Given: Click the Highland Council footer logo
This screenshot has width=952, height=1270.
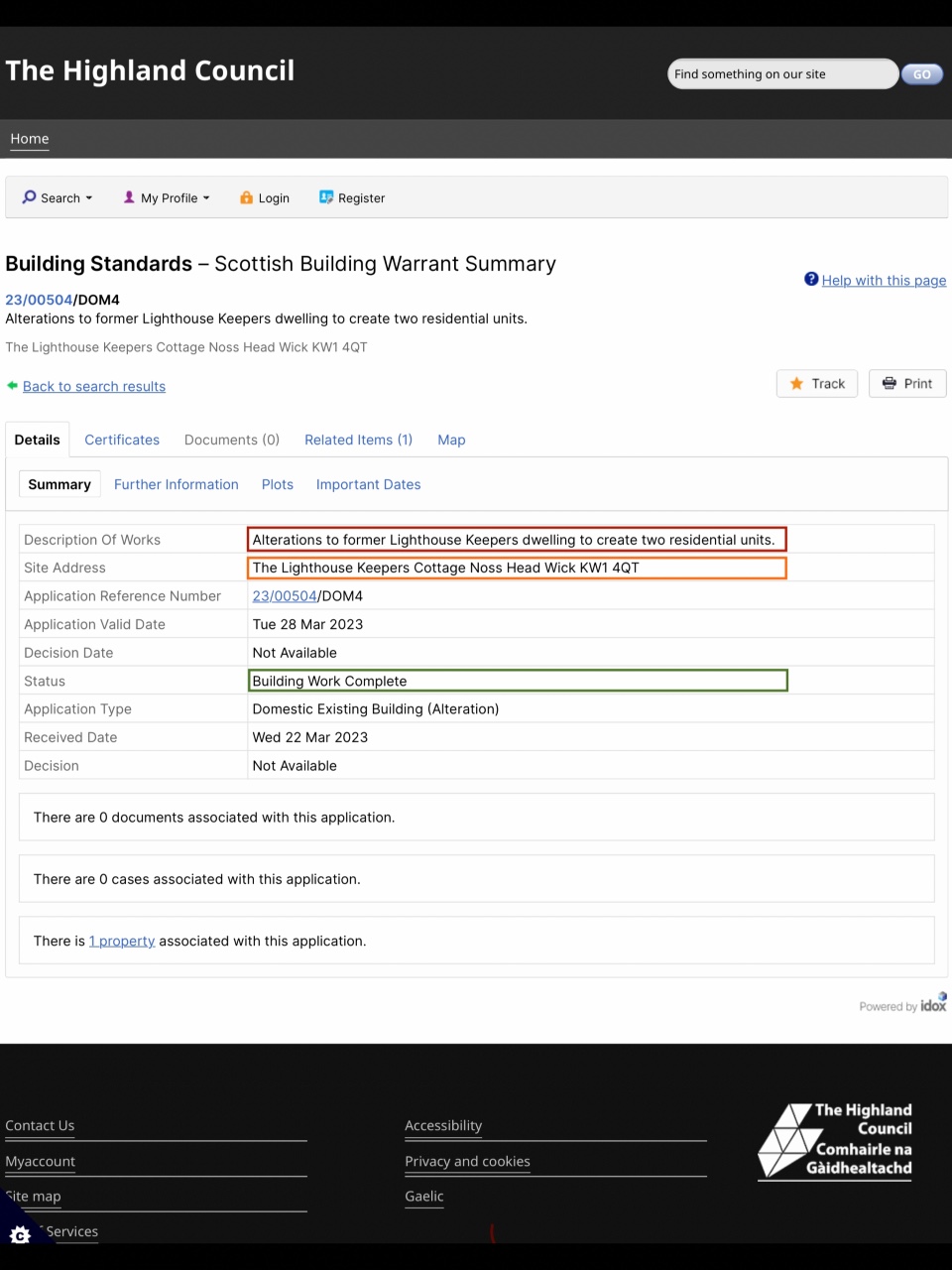Looking at the screenshot, I should 835,1140.
